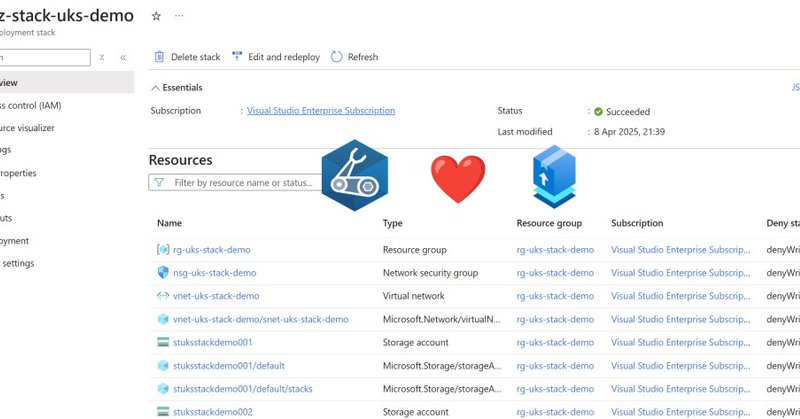Click the Delete stack button
The width and height of the screenshot is (800, 419).
point(187,57)
